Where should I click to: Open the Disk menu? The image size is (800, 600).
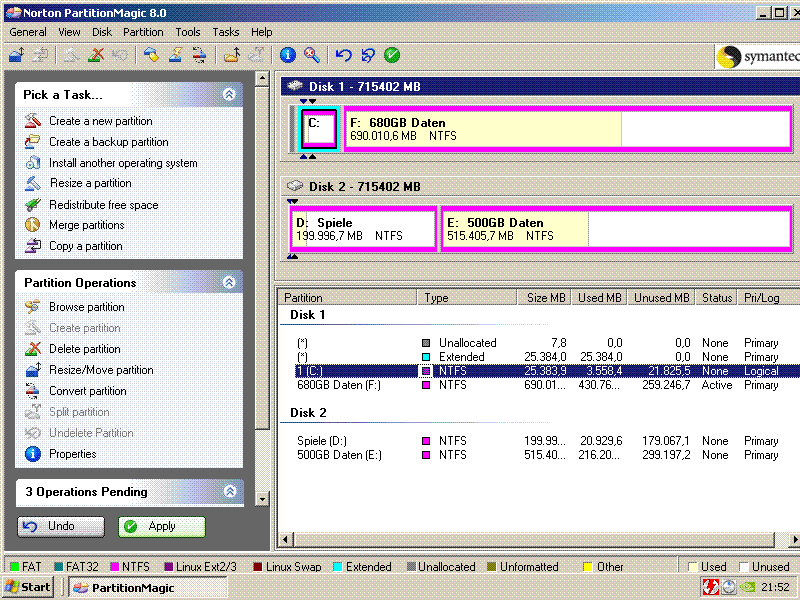pos(102,32)
